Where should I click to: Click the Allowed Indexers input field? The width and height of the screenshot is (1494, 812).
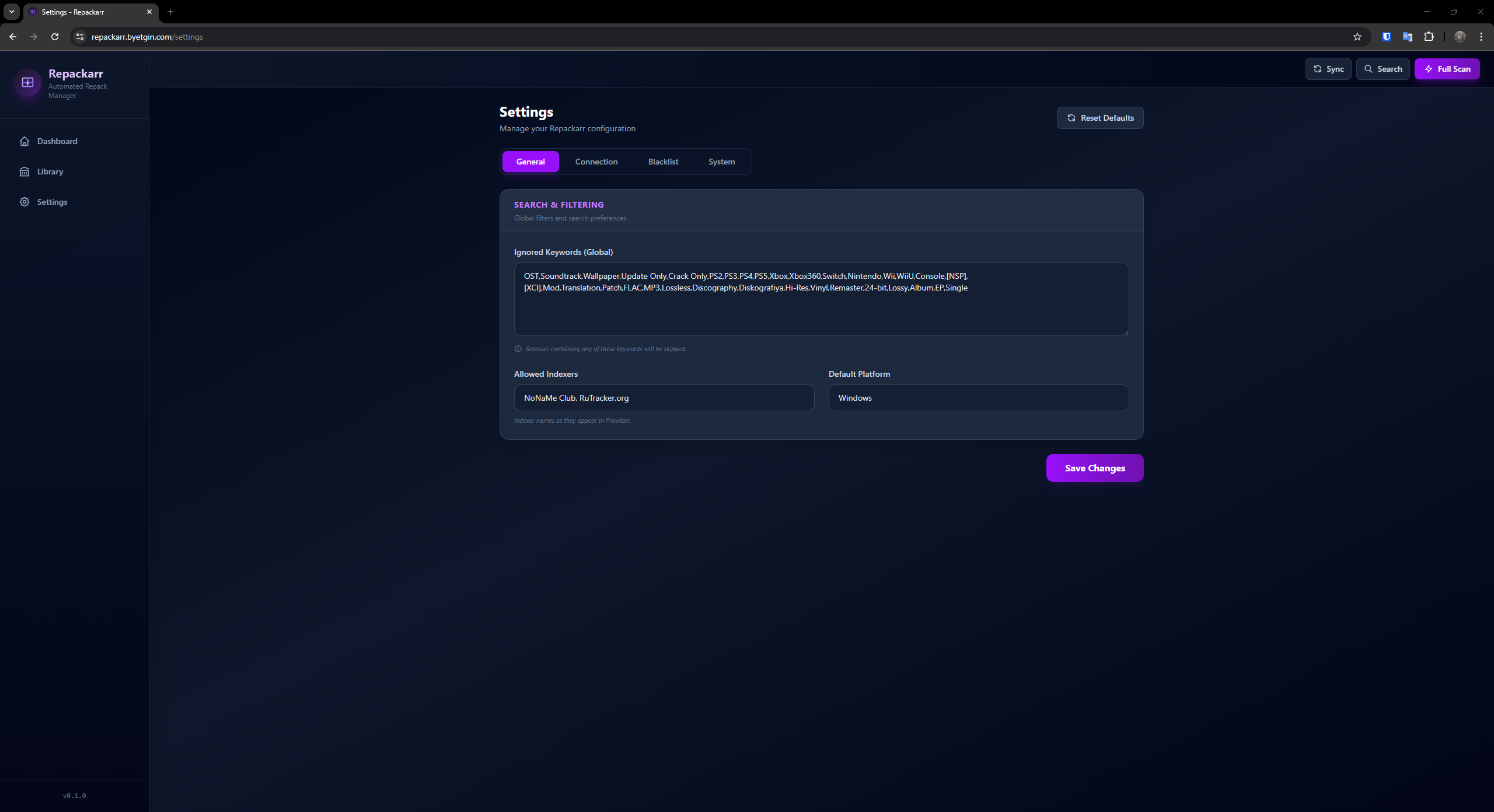(x=664, y=398)
